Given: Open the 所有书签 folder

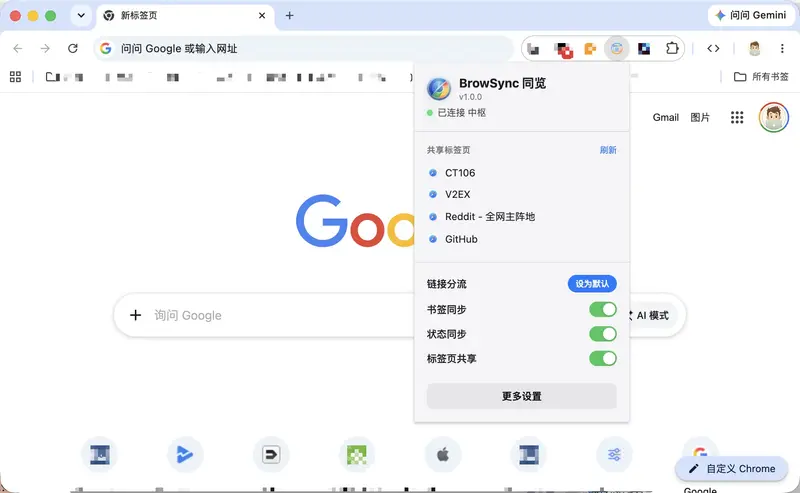Looking at the screenshot, I should tap(761, 77).
